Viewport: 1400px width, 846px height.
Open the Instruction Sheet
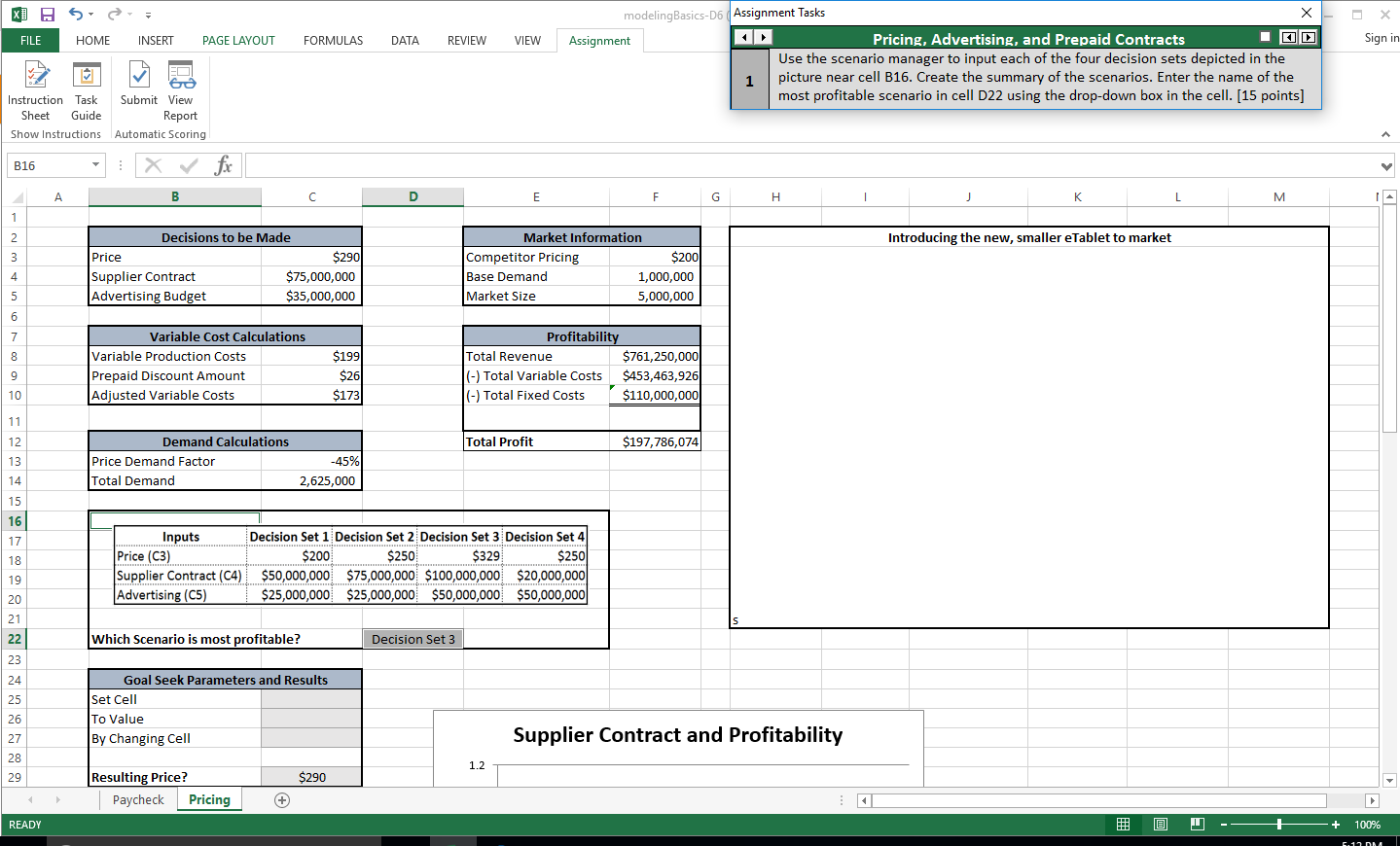coord(35,90)
